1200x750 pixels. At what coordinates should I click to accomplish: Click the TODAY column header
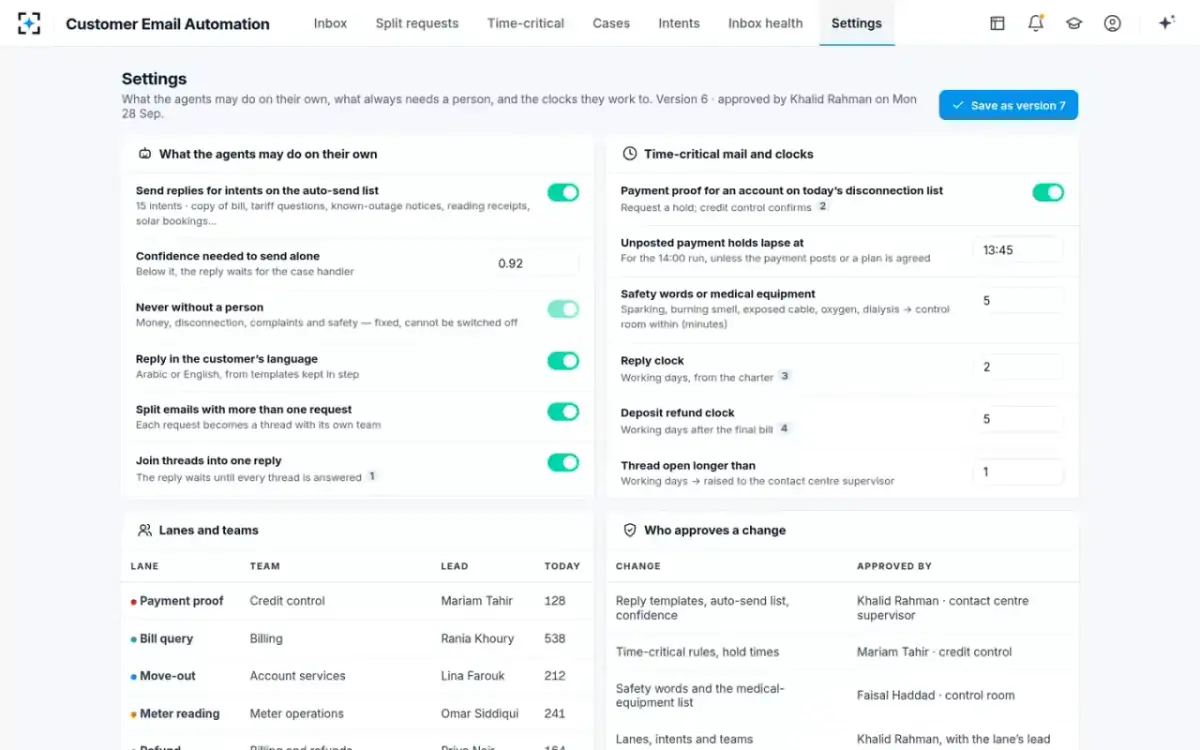coord(562,566)
